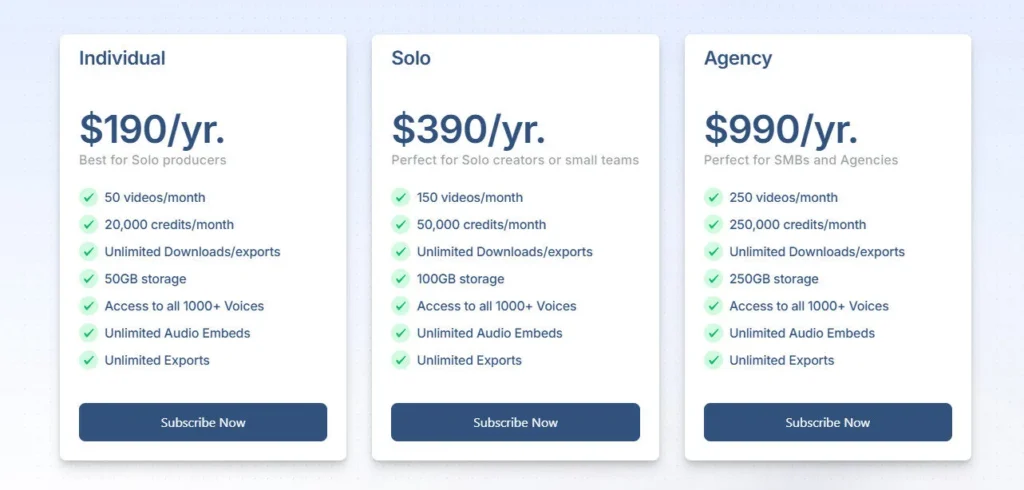
Task: Click checkmark beside 250,000 credits/month
Action: pyautogui.click(x=713, y=225)
